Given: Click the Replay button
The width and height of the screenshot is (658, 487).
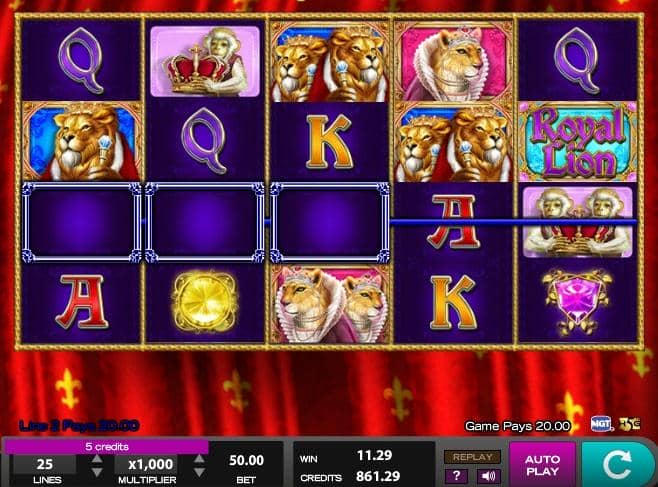Looking at the screenshot, I should 473,457.
